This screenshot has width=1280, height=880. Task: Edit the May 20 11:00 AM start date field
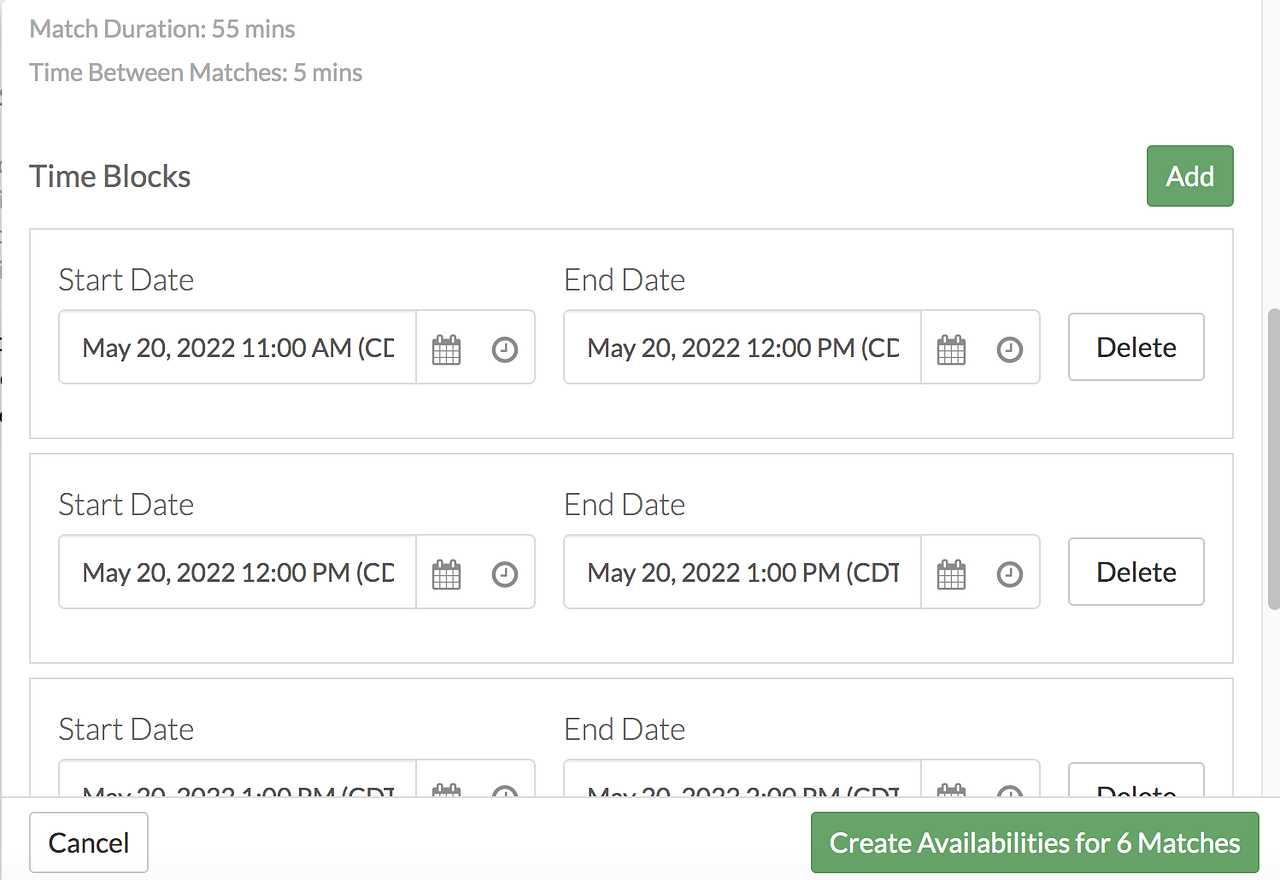(x=238, y=348)
